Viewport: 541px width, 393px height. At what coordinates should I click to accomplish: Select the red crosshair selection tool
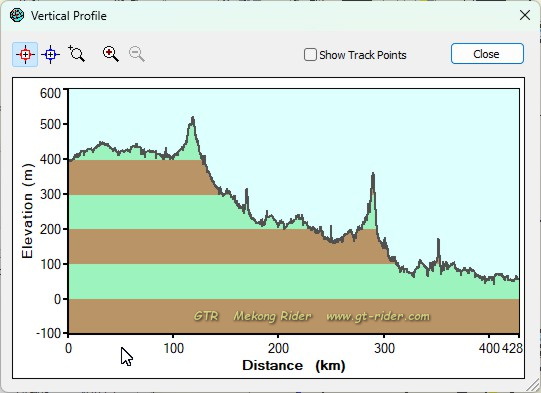click(25, 55)
